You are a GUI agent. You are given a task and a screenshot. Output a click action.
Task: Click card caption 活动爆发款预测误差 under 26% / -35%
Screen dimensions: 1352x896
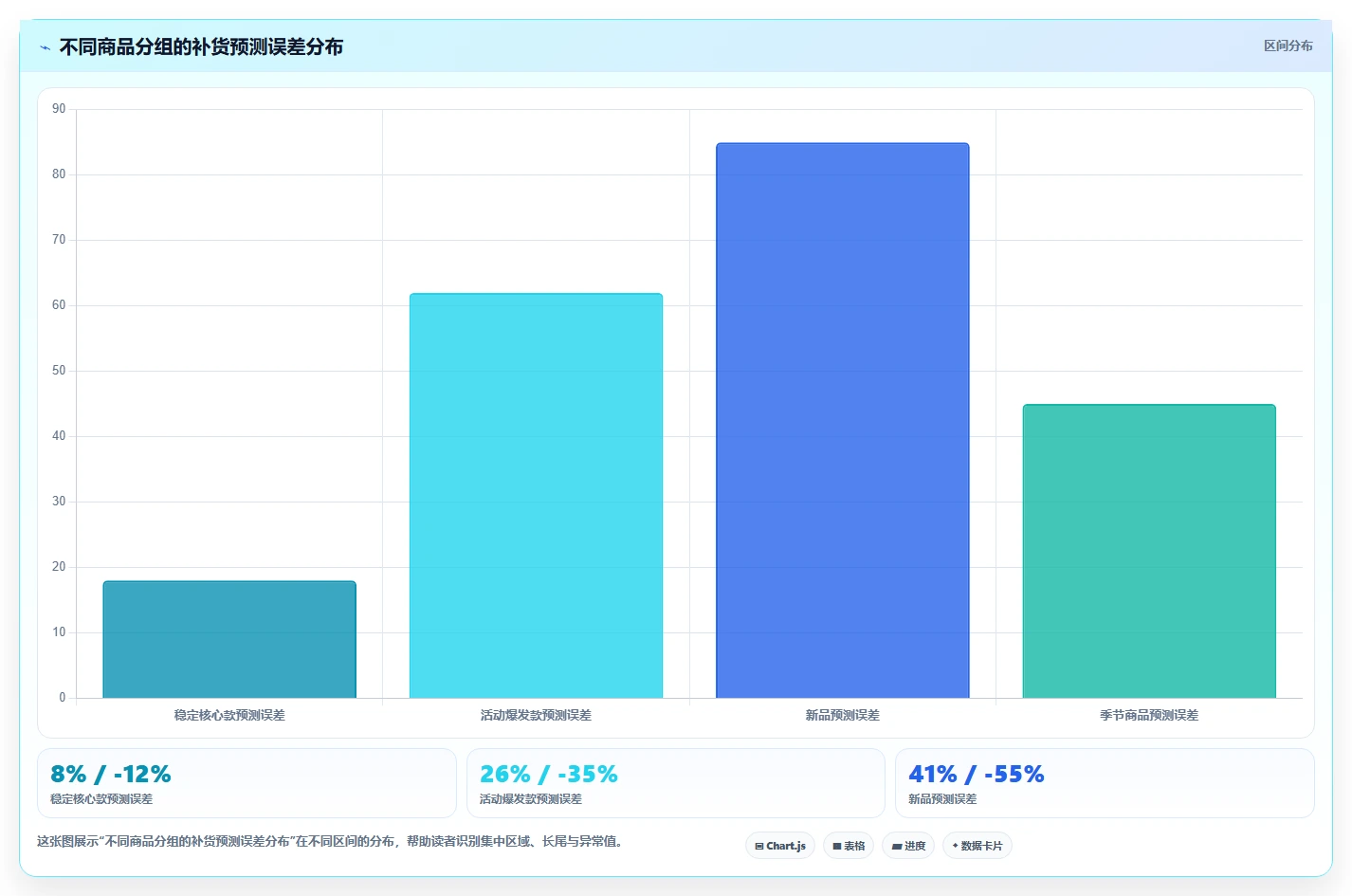pos(531,799)
